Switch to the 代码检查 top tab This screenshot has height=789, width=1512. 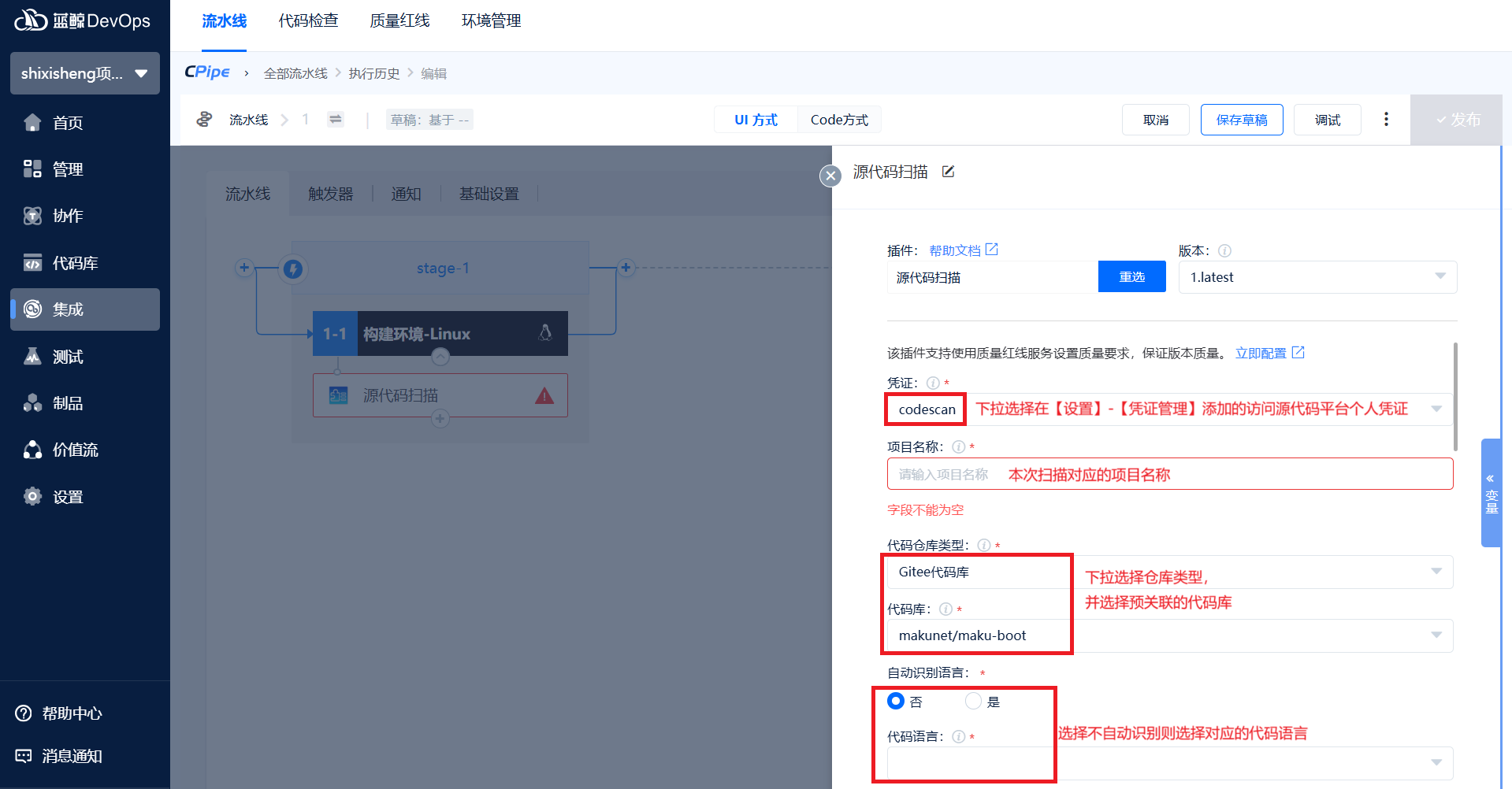point(308,21)
